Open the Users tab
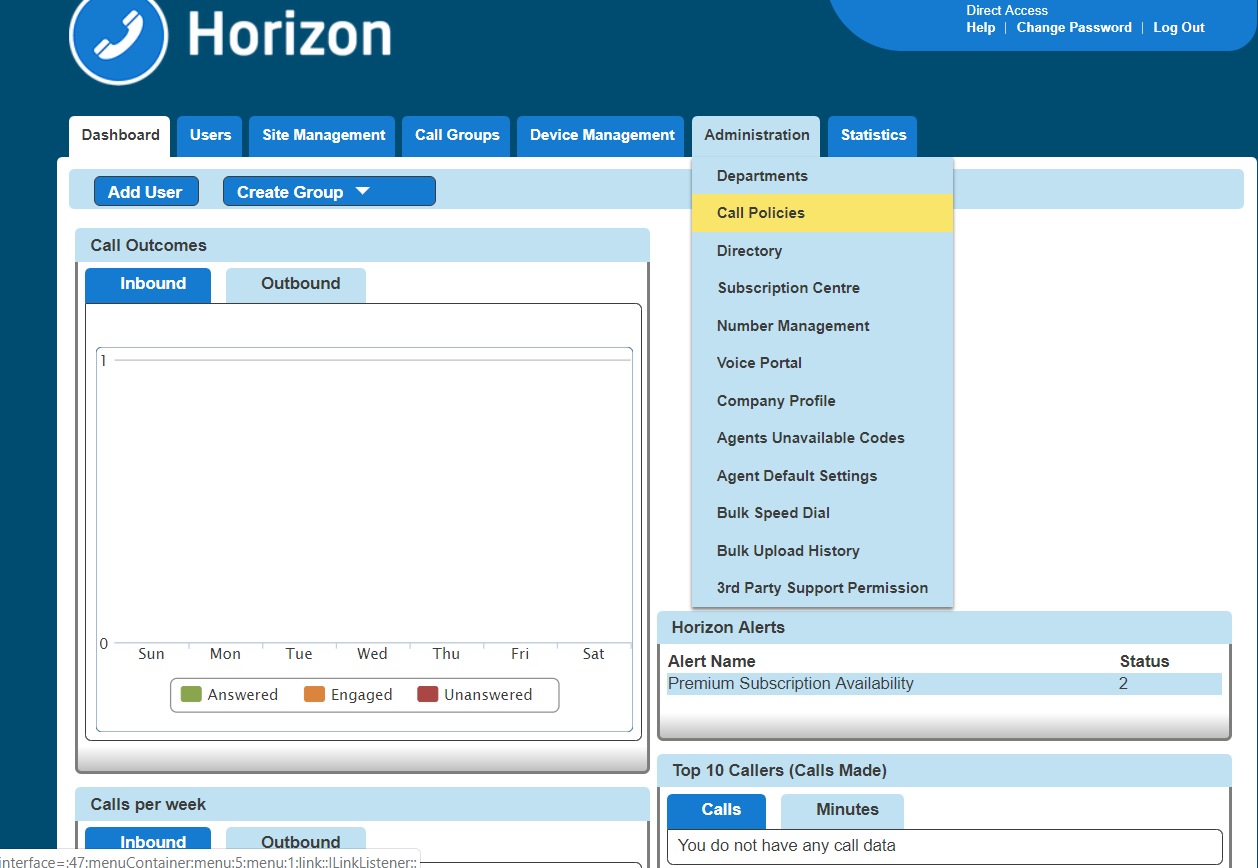 coord(210,136)
